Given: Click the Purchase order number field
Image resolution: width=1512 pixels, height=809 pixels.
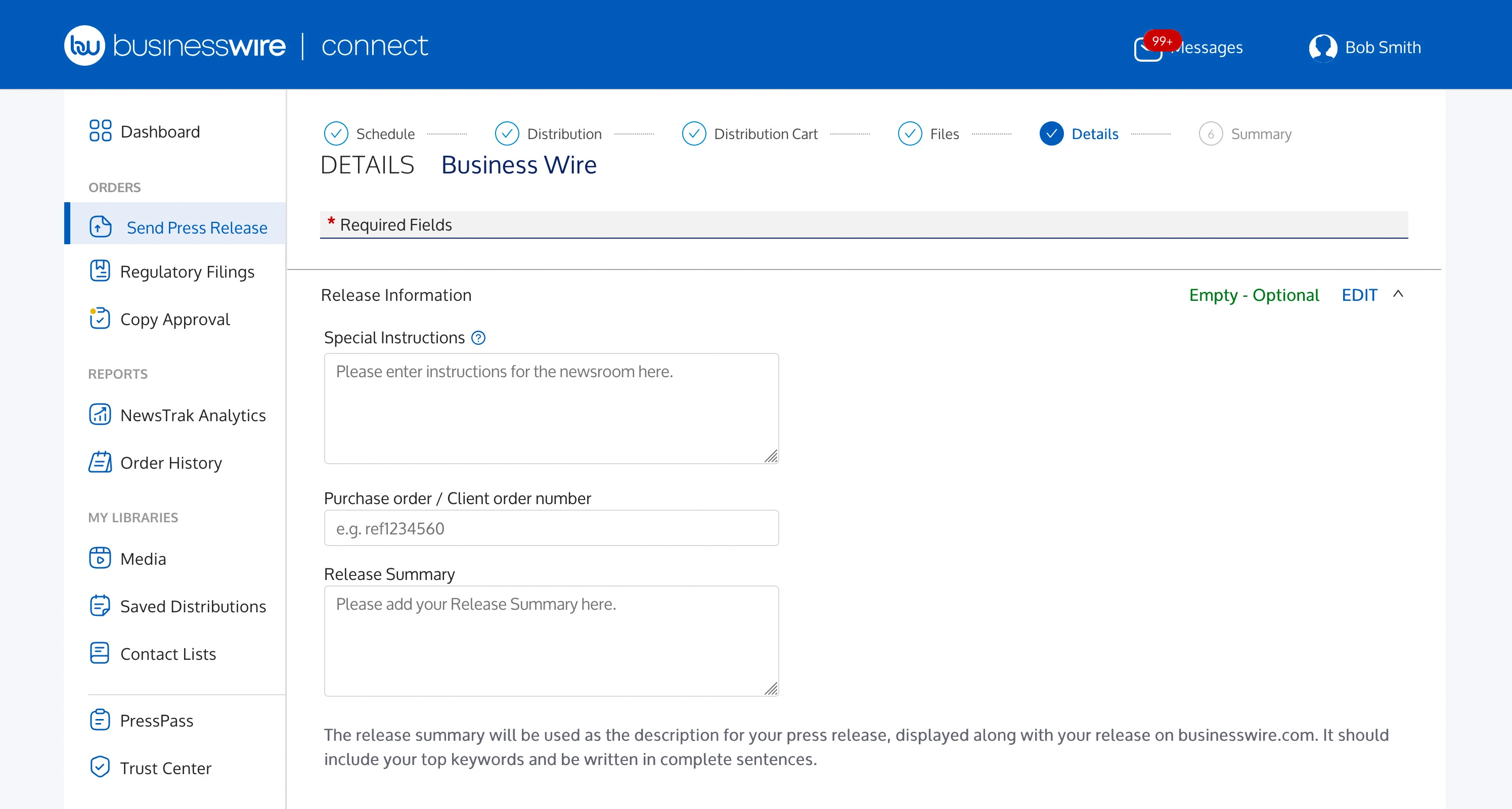Looking at the screenshot, I should click(551, 528).
